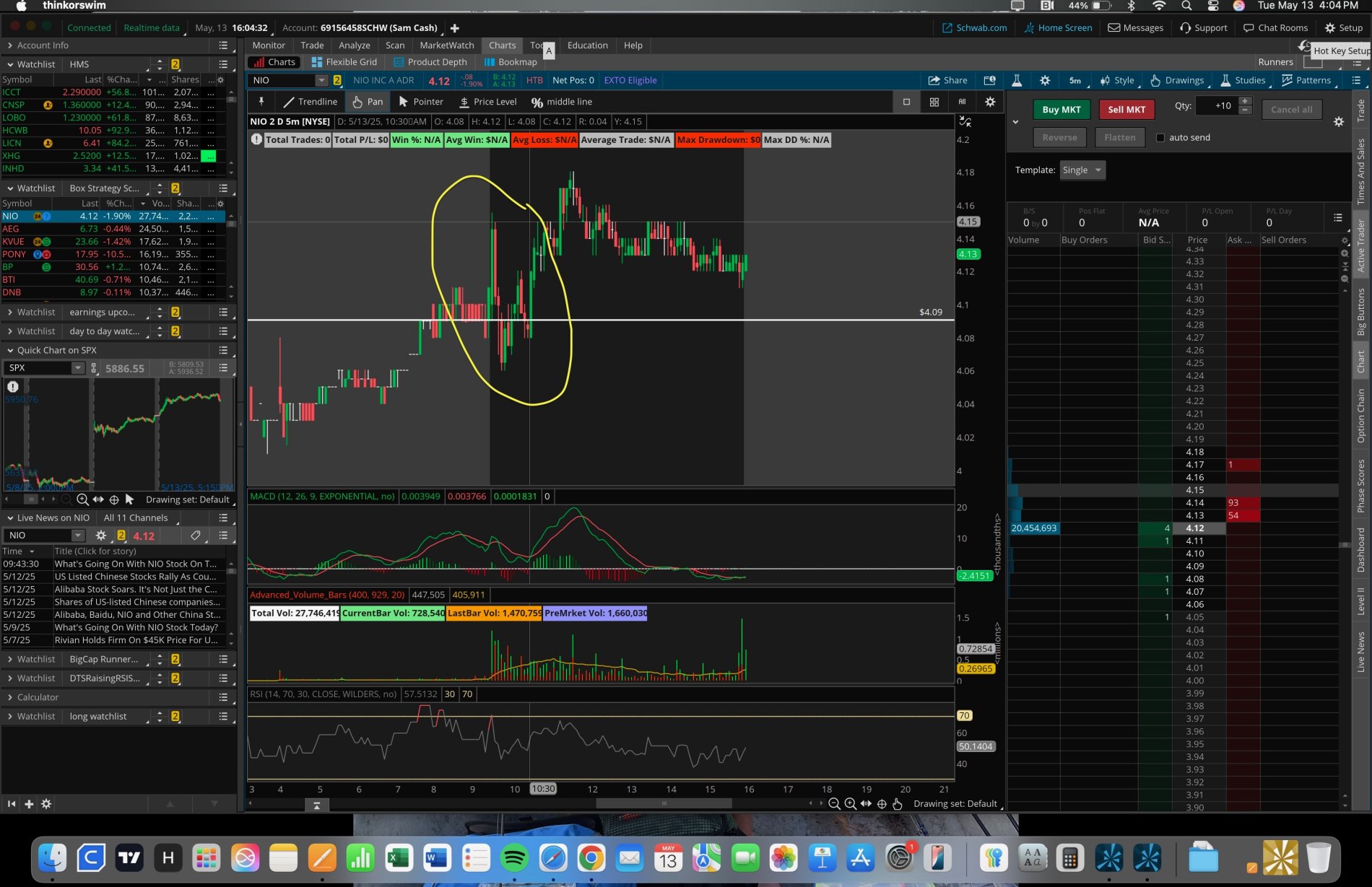Click the yellow 2 link color on HMS watchlist
Viewport: 1372px width, 887px height.
[175, 65]
